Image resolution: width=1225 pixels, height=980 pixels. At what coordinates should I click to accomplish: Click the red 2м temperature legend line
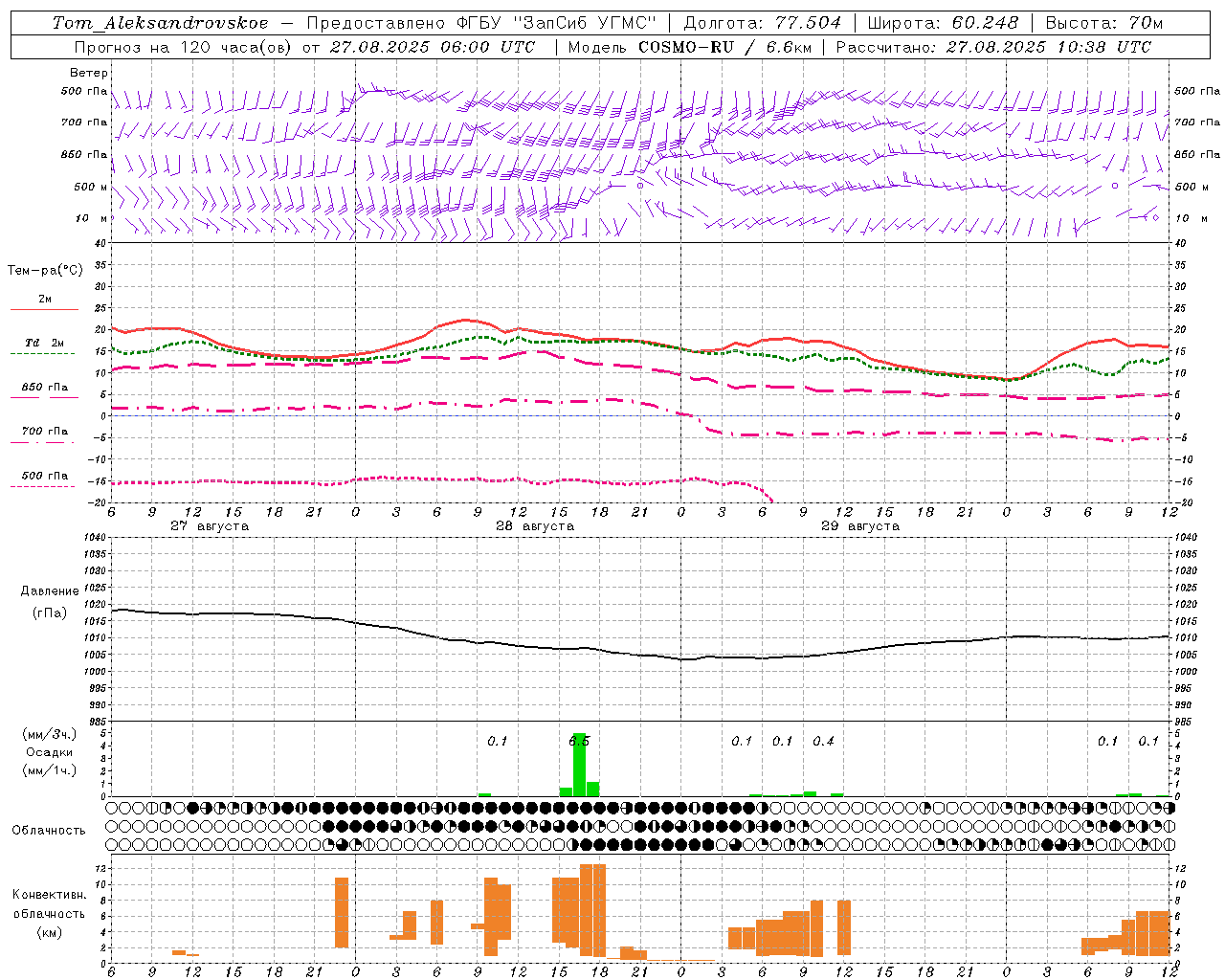pos(44,309)
